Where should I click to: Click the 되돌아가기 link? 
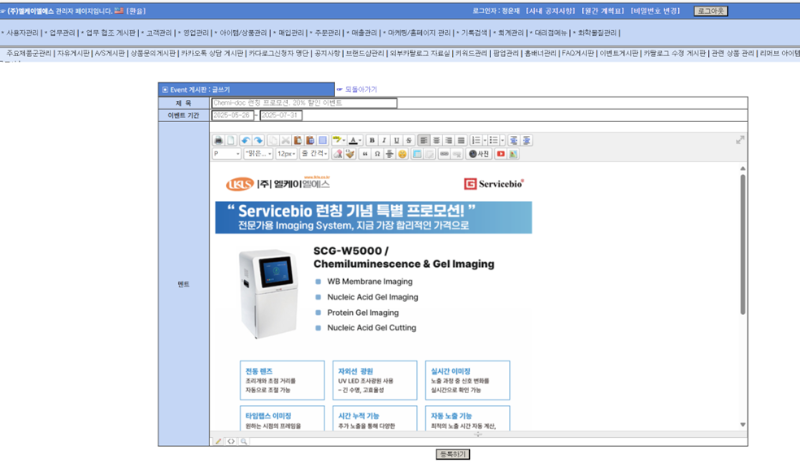[x=361, y=89]
